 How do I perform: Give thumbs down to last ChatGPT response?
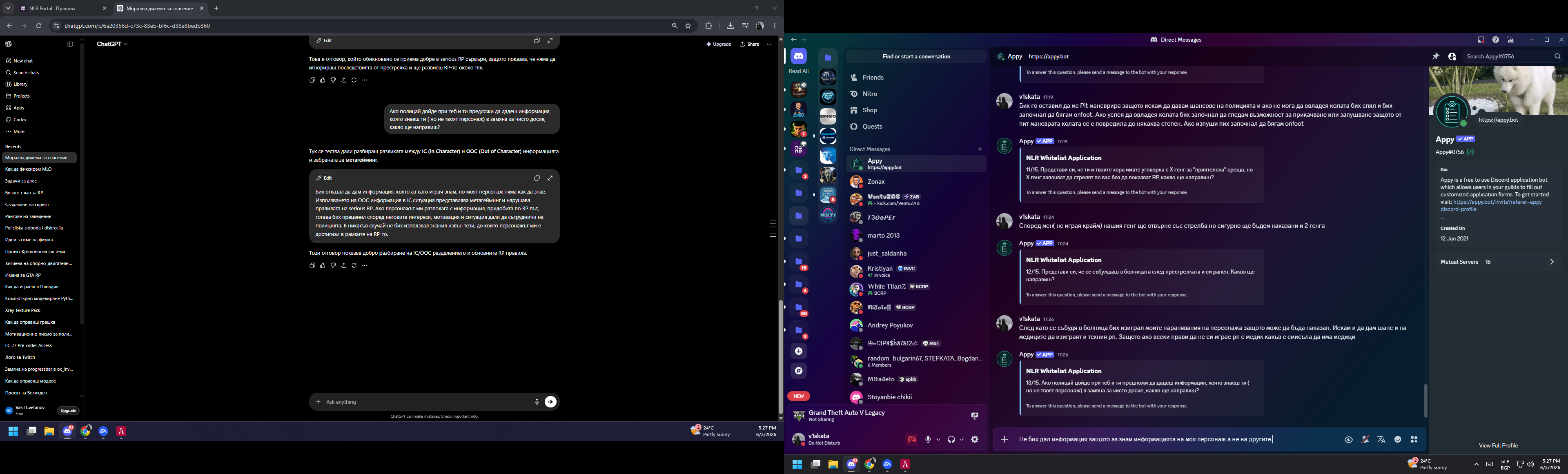pyautogui.click(x=333, y=265)
